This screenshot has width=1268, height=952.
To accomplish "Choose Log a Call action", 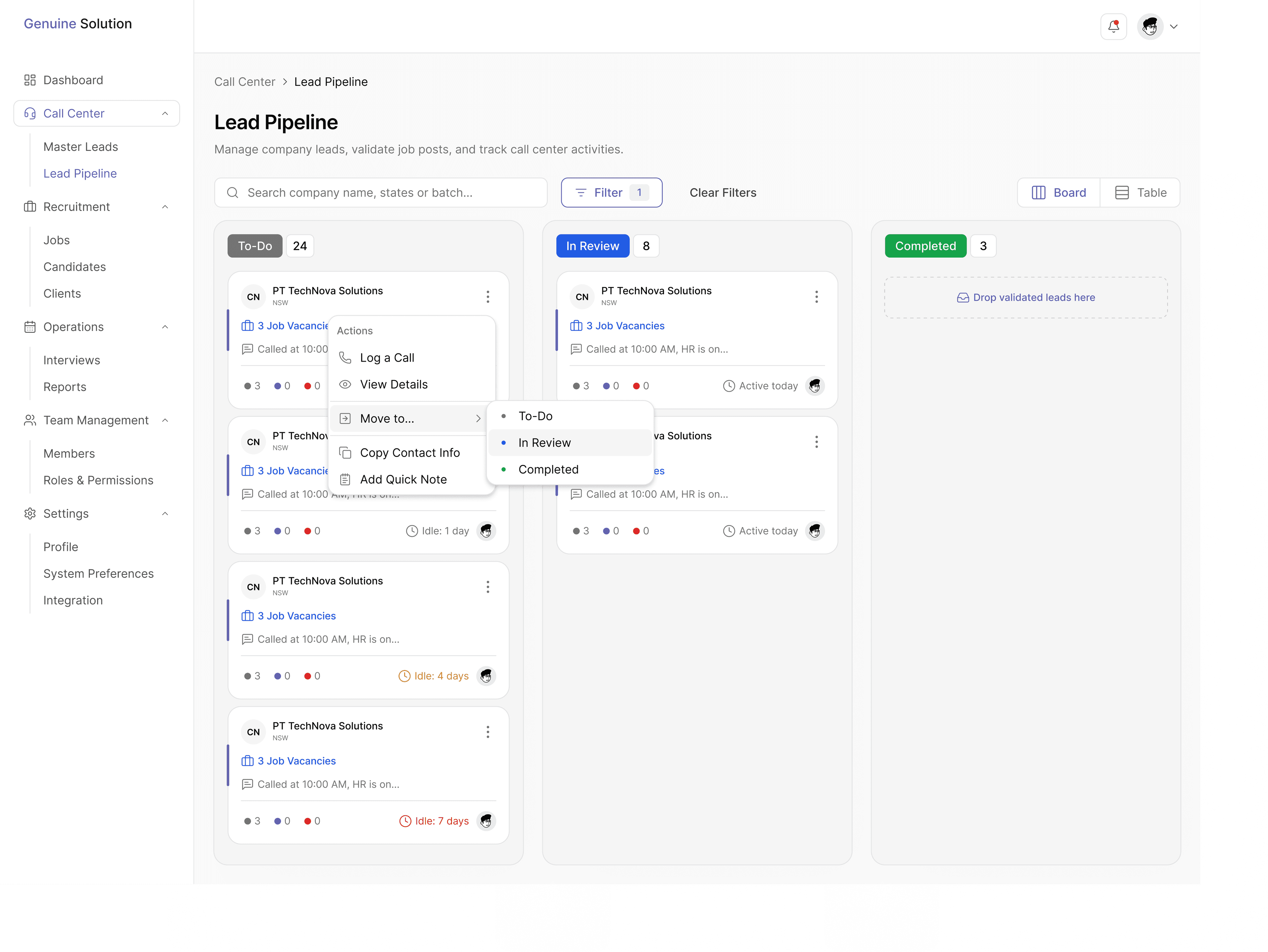I will tap(411, 358).
